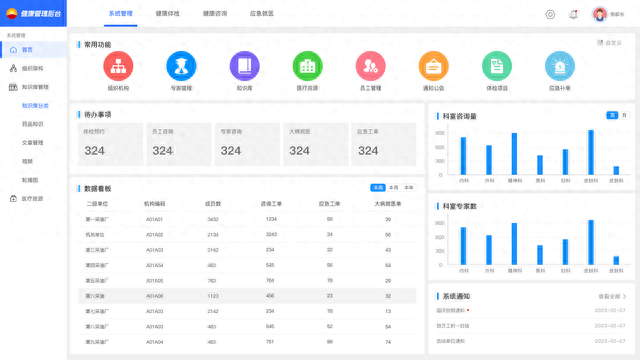Image resolution: width=640 pixels, height=360 pixels.
Task: Select the 第三采油厂 table row
Action: 247,250
